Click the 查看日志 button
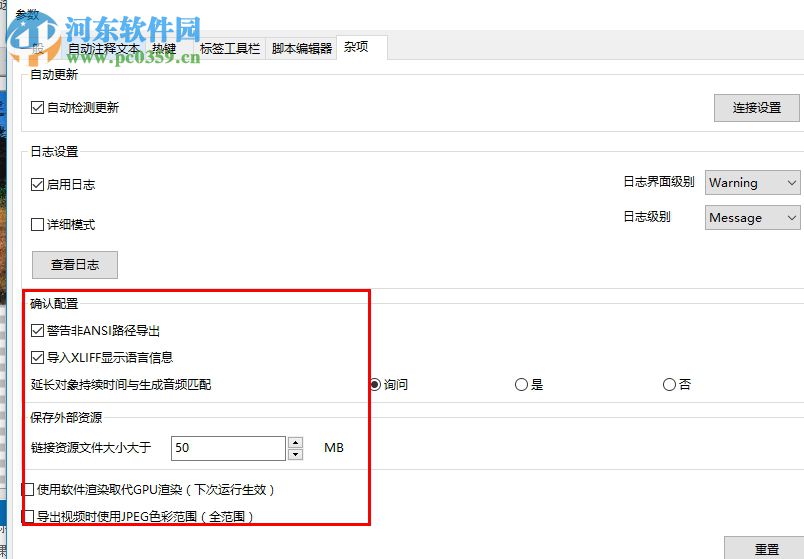804x559 pixels. tap(75, 265)
